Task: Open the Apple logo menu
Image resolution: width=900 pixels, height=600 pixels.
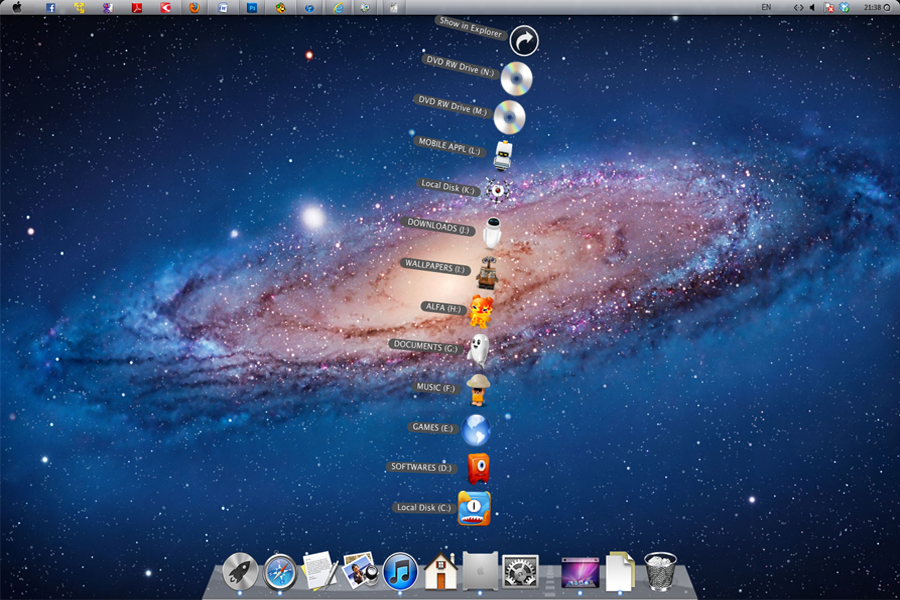Action: 17,7
